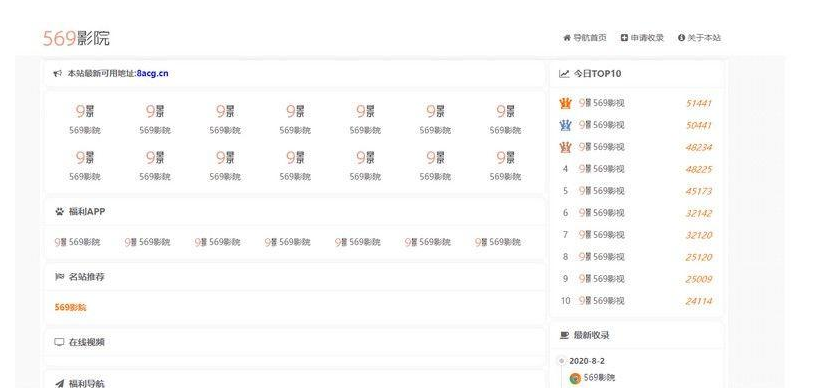The image size is (816, 388).
Task: Open the rank 10 entry showing 24114
Action: [636, 301]
